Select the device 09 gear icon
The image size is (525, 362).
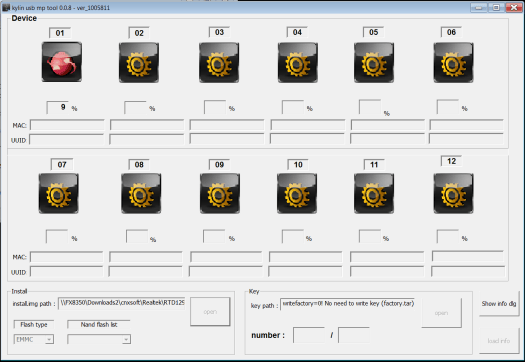tap(220, 194)
